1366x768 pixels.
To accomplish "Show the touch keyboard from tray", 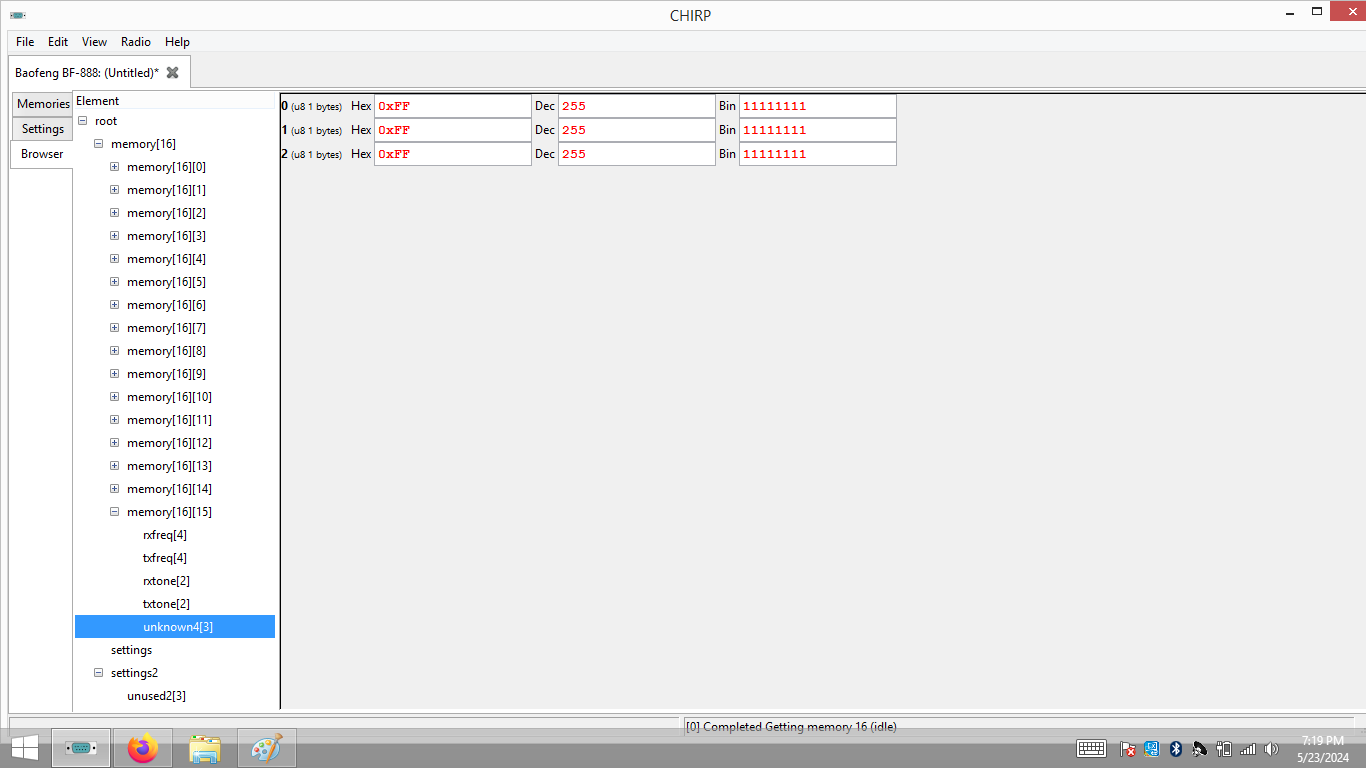I will pos(1091,748).
